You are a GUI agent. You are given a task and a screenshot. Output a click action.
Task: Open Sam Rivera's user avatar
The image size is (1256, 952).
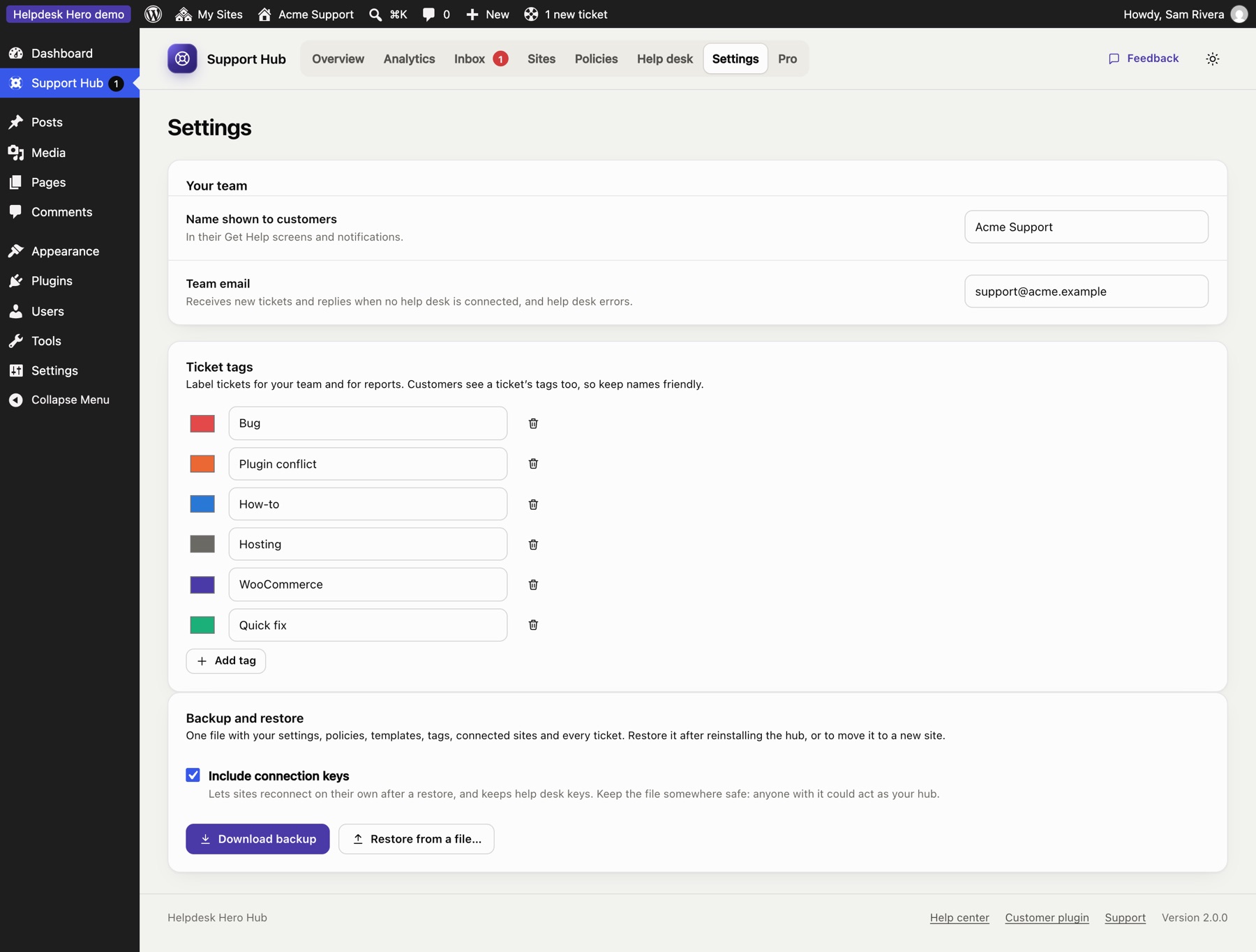pos(1239,14)
